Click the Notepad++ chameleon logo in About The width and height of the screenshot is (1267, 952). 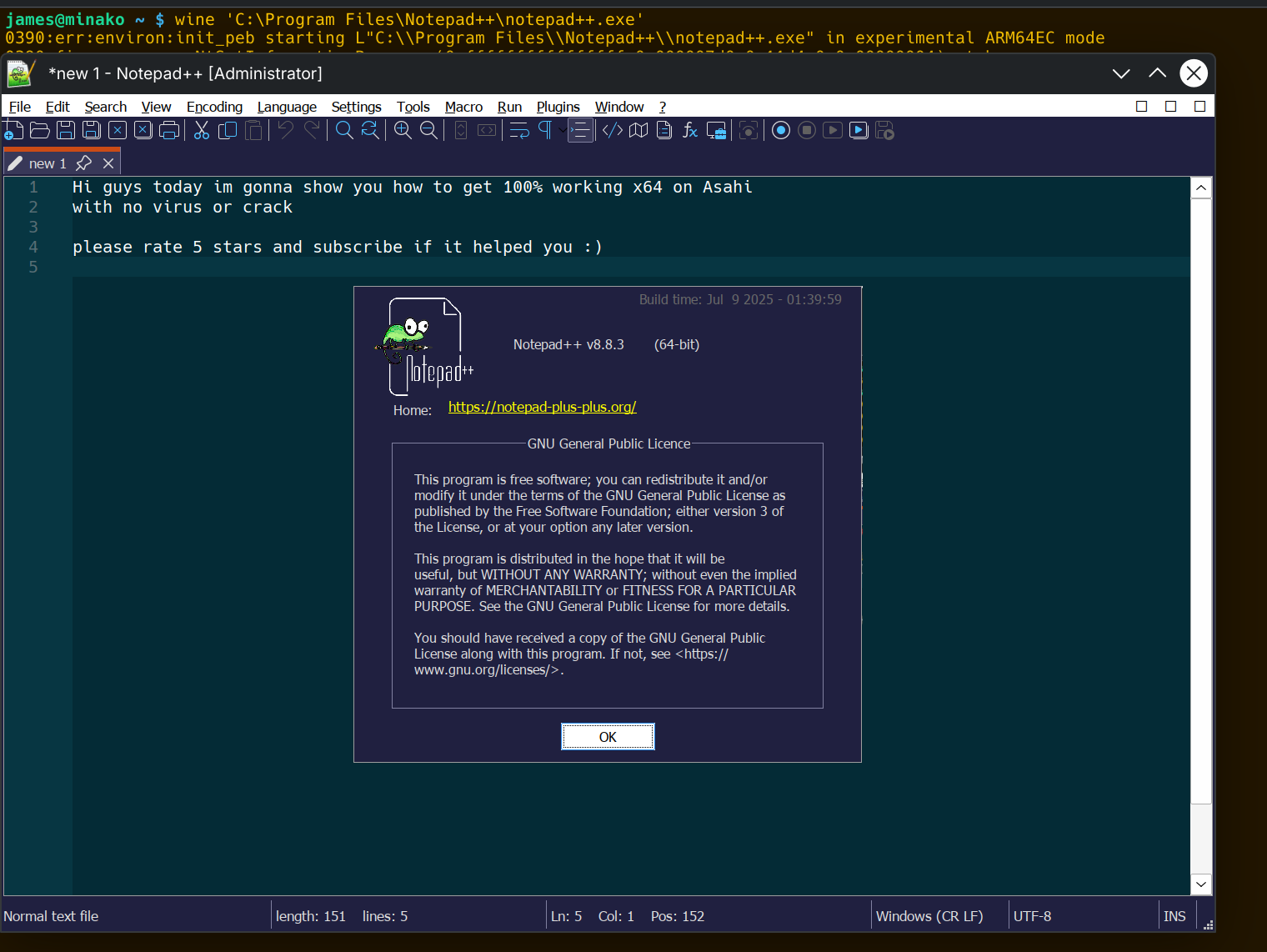(426, 346)
